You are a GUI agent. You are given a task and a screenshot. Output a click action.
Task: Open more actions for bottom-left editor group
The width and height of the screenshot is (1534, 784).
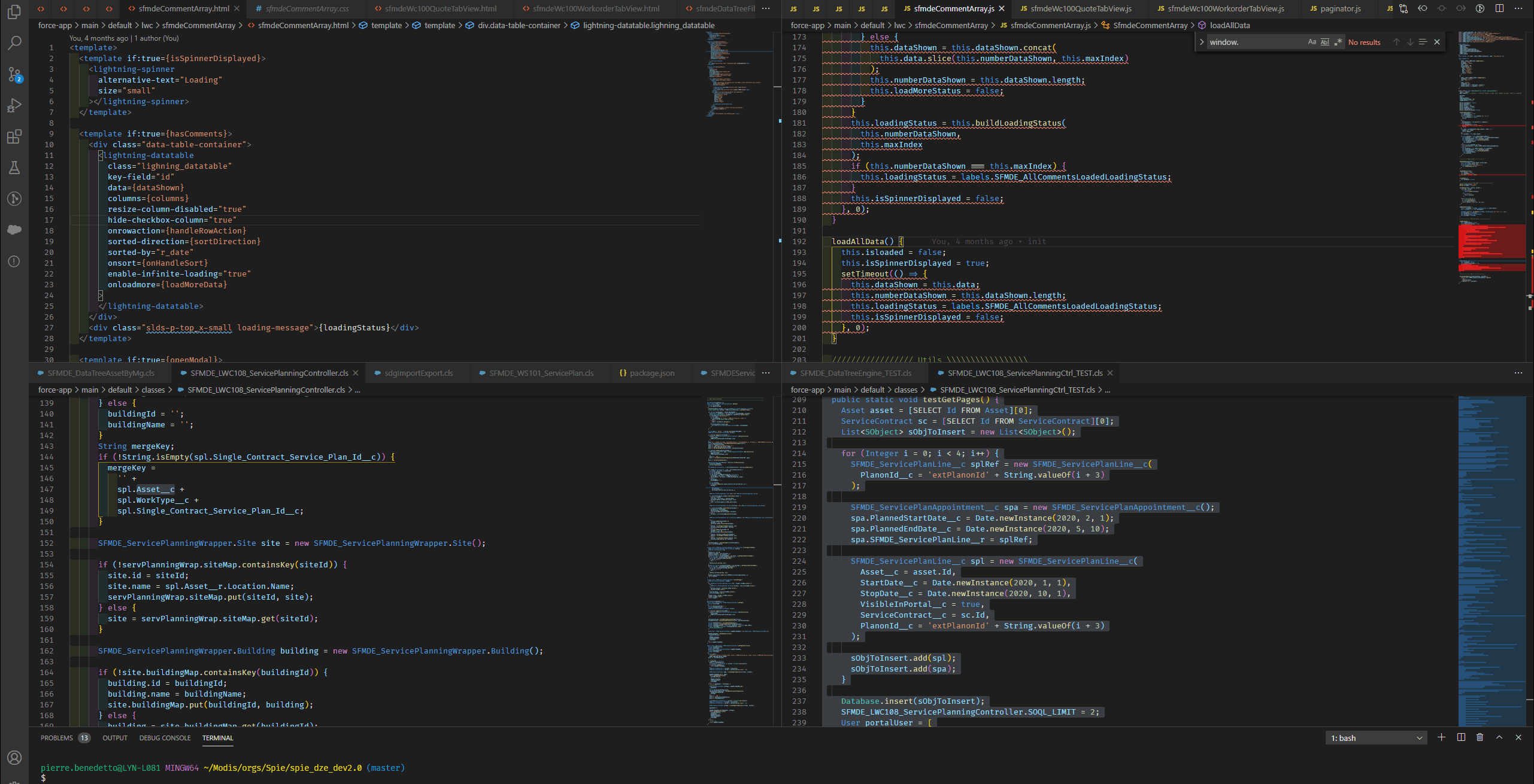click(766, 373)
